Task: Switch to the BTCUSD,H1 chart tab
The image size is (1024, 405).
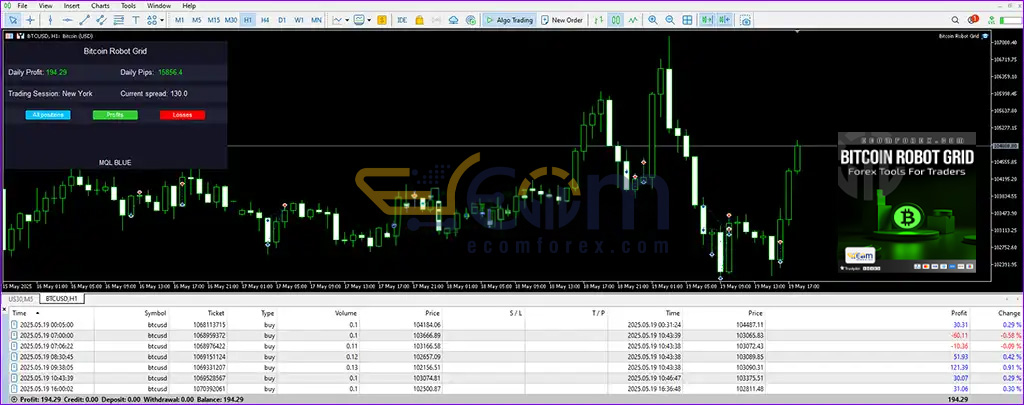Action: [62, 299]
